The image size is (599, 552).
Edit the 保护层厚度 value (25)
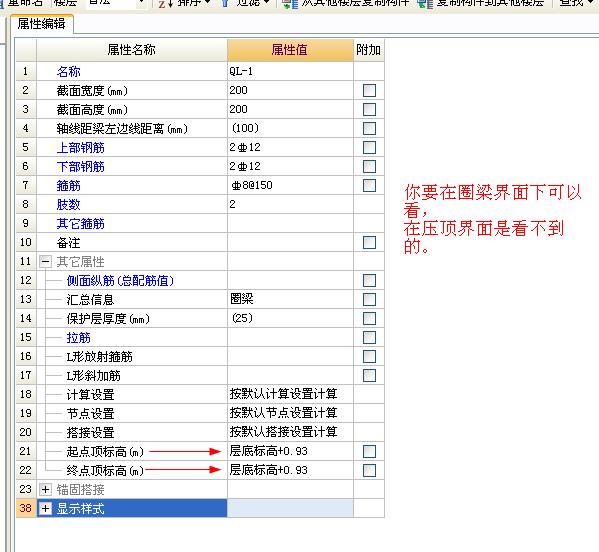290,318
